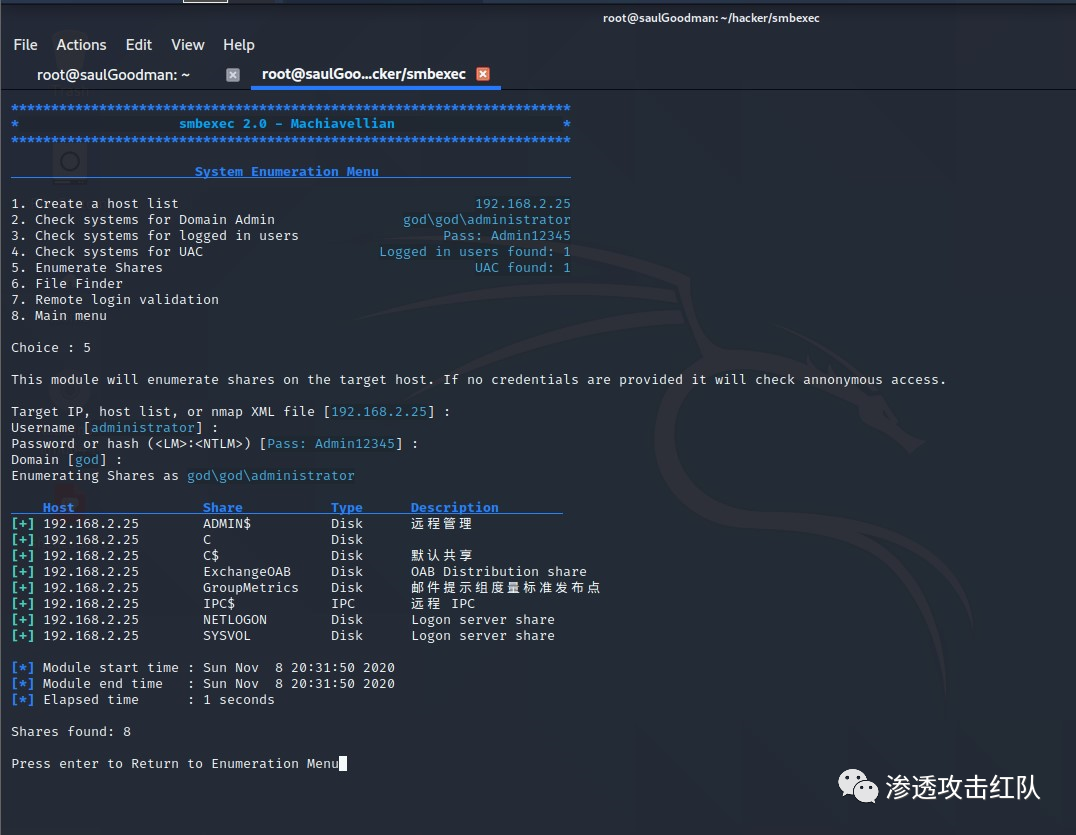Close the root@saulGoodman: ~ tab with its gray X
The height and width of the screenshot is (835, 1076).
click(x=233, y=75)
